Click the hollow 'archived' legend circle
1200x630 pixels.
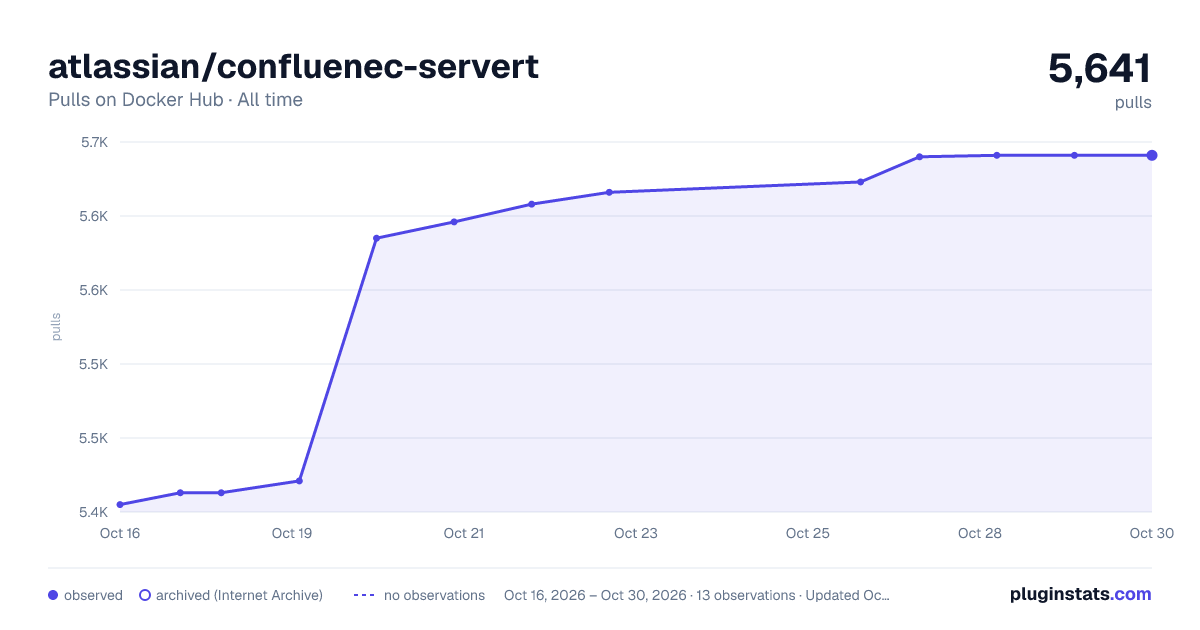pos(144,595)
